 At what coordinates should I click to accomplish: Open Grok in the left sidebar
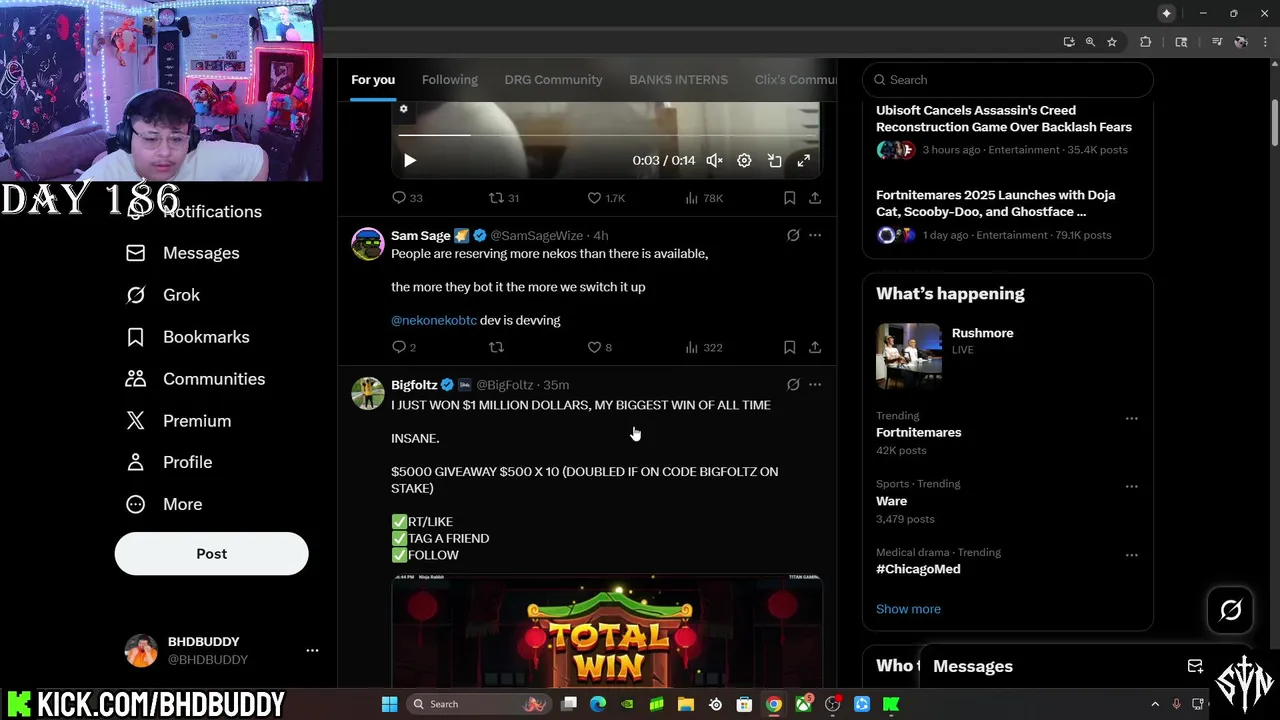(x=163, y=295)
